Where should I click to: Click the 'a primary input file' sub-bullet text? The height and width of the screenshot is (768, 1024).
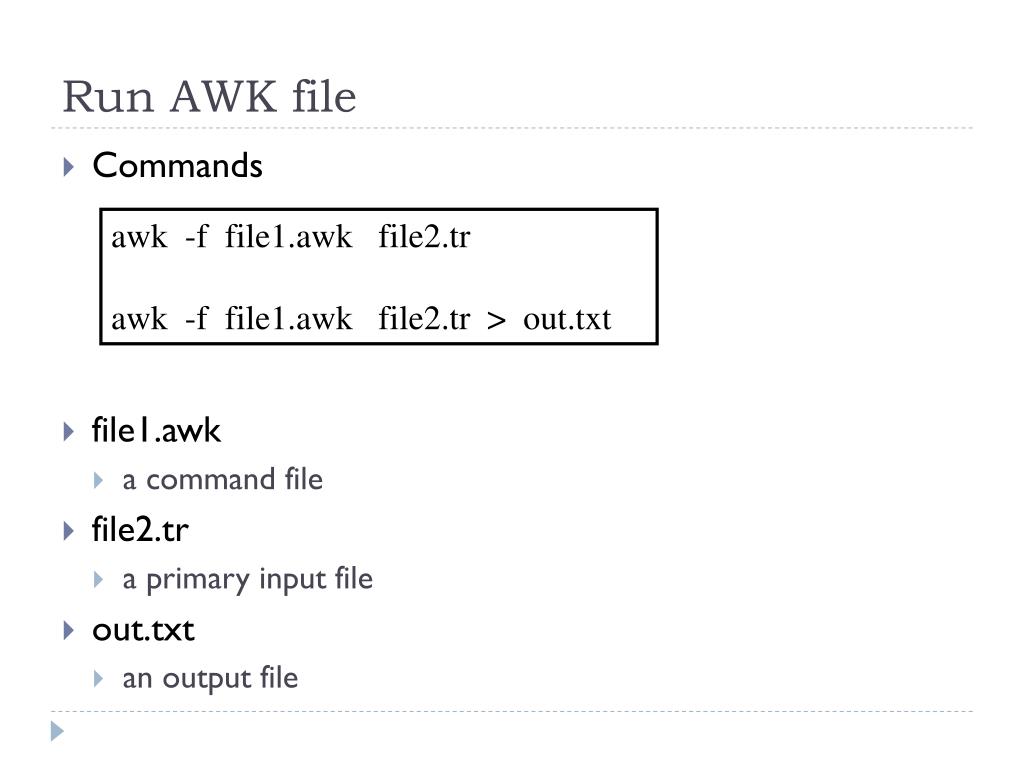tap(248, 580)
